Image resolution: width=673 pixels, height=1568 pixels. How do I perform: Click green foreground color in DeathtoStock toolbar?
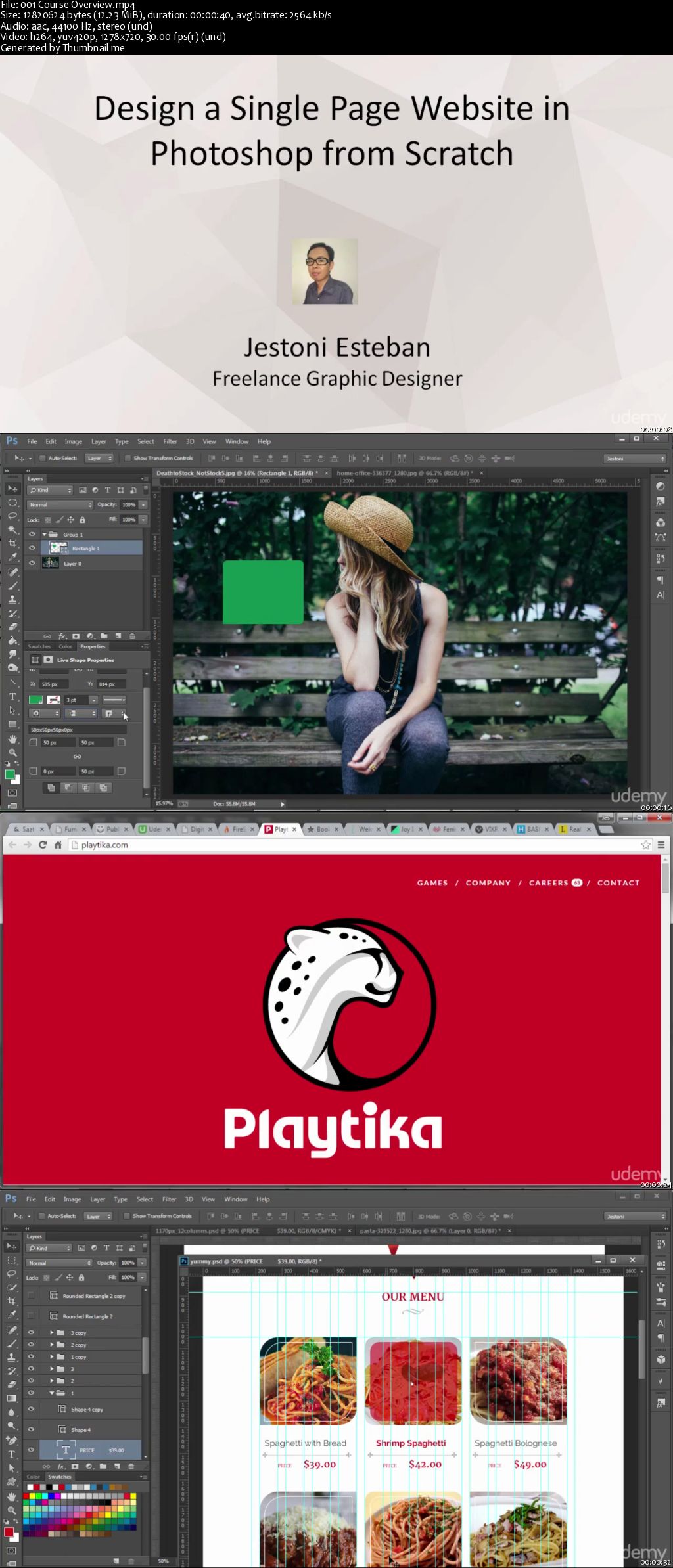tap(10, 774)
